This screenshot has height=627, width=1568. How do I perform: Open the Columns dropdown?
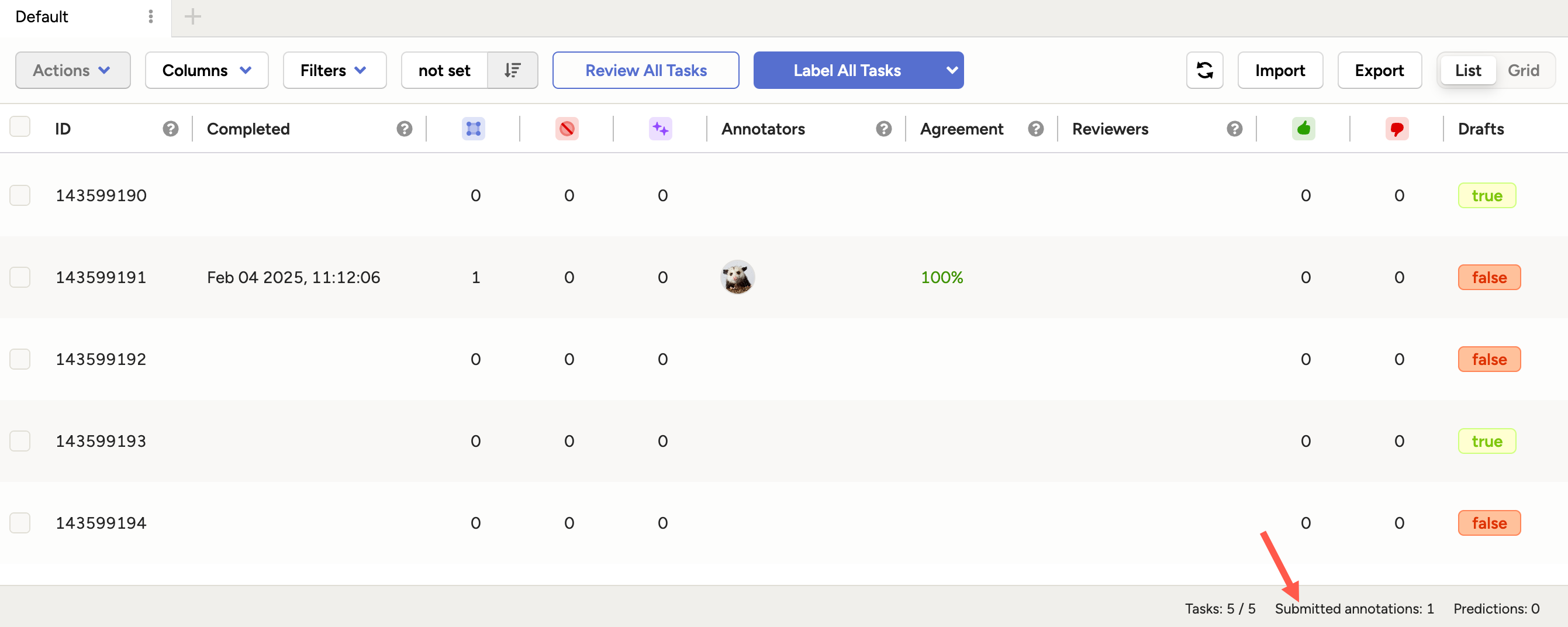pyautogui.click(x=206, y=70)
